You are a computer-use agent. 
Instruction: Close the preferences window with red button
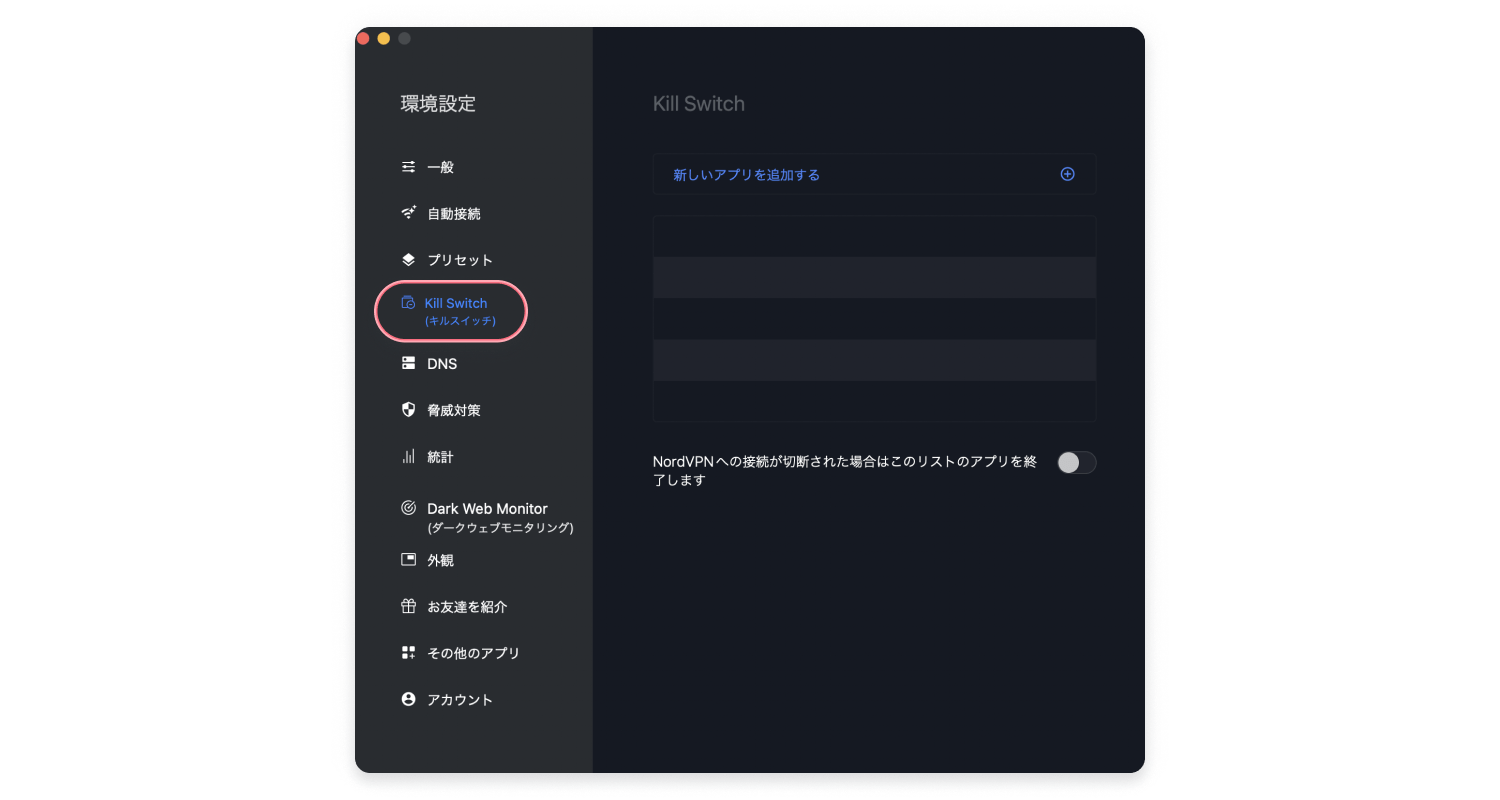(363, 38)
